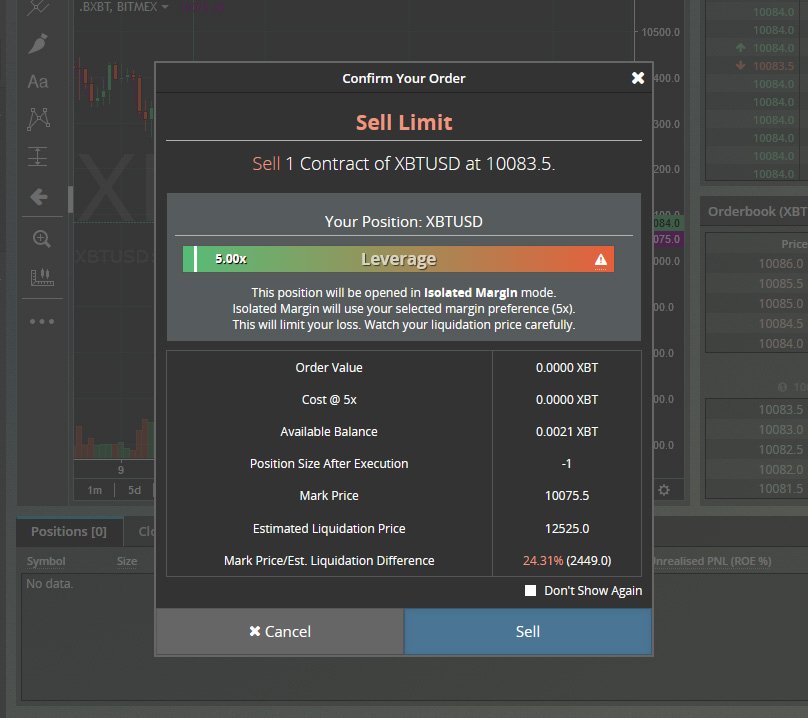Click orderbook price 10083.0
This screenshot has width=808, height=718.
pos(780,429)
